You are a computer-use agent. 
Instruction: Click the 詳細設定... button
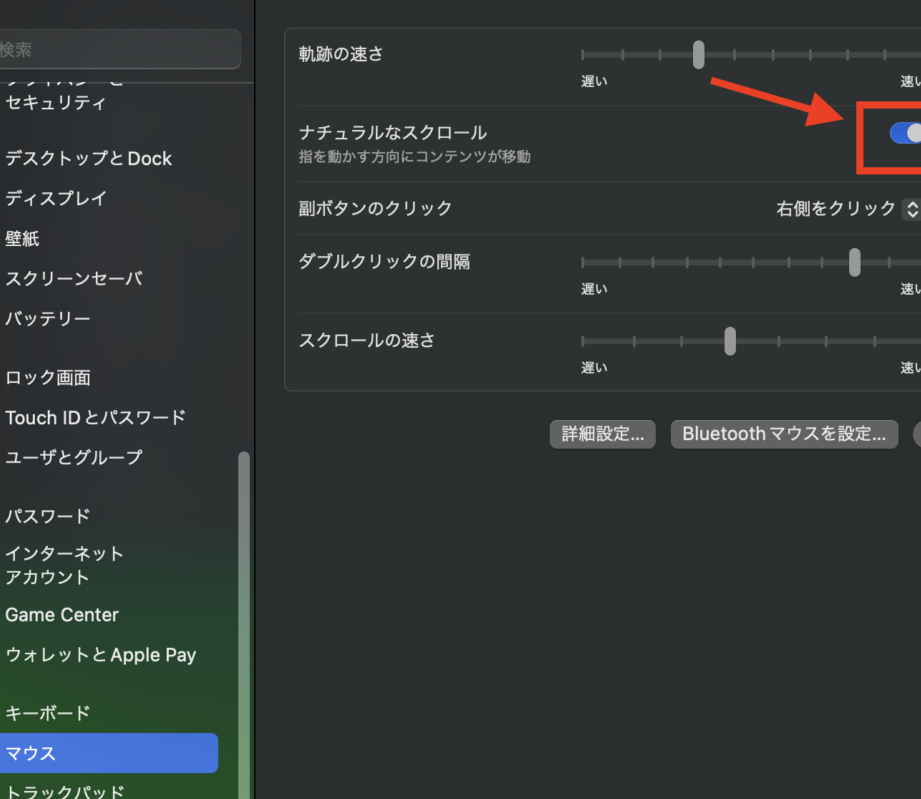tap(602, 434)
